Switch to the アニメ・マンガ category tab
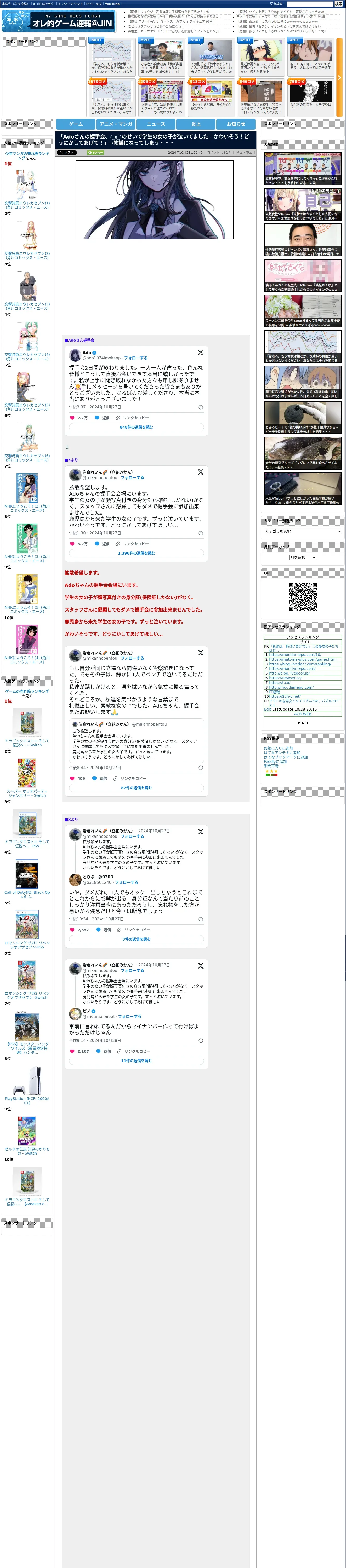 pos(116,124)
